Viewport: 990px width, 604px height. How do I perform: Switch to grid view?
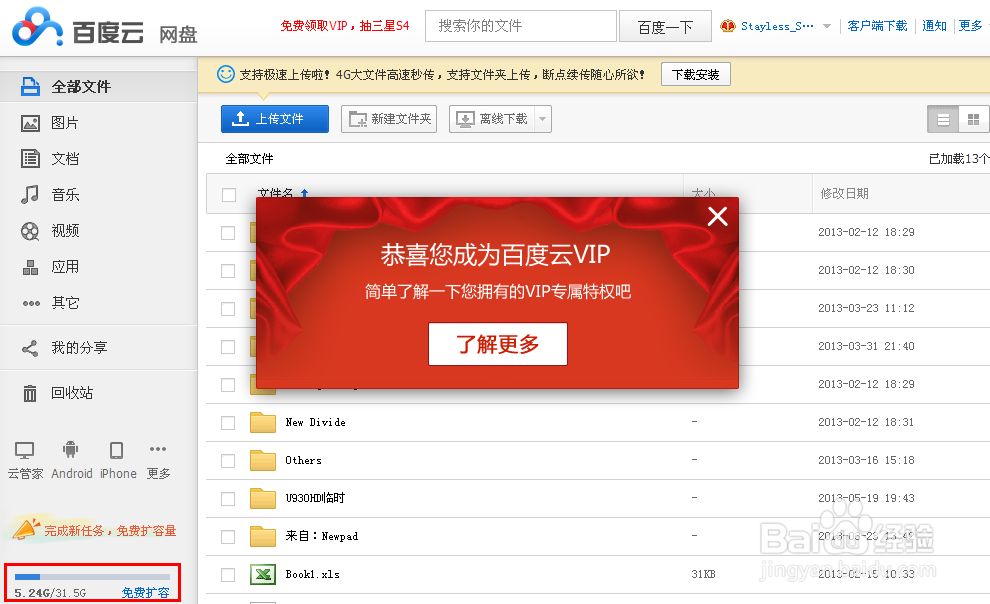pos(974,119)
